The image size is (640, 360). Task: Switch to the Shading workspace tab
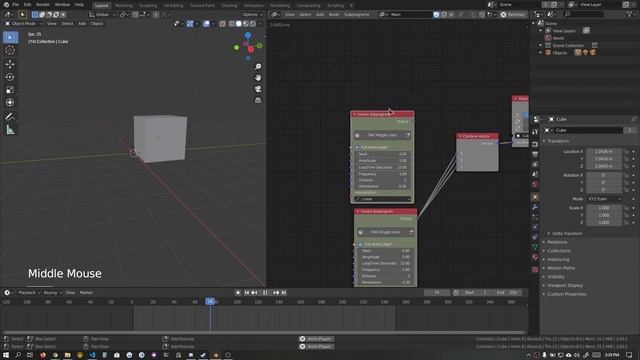229,5
